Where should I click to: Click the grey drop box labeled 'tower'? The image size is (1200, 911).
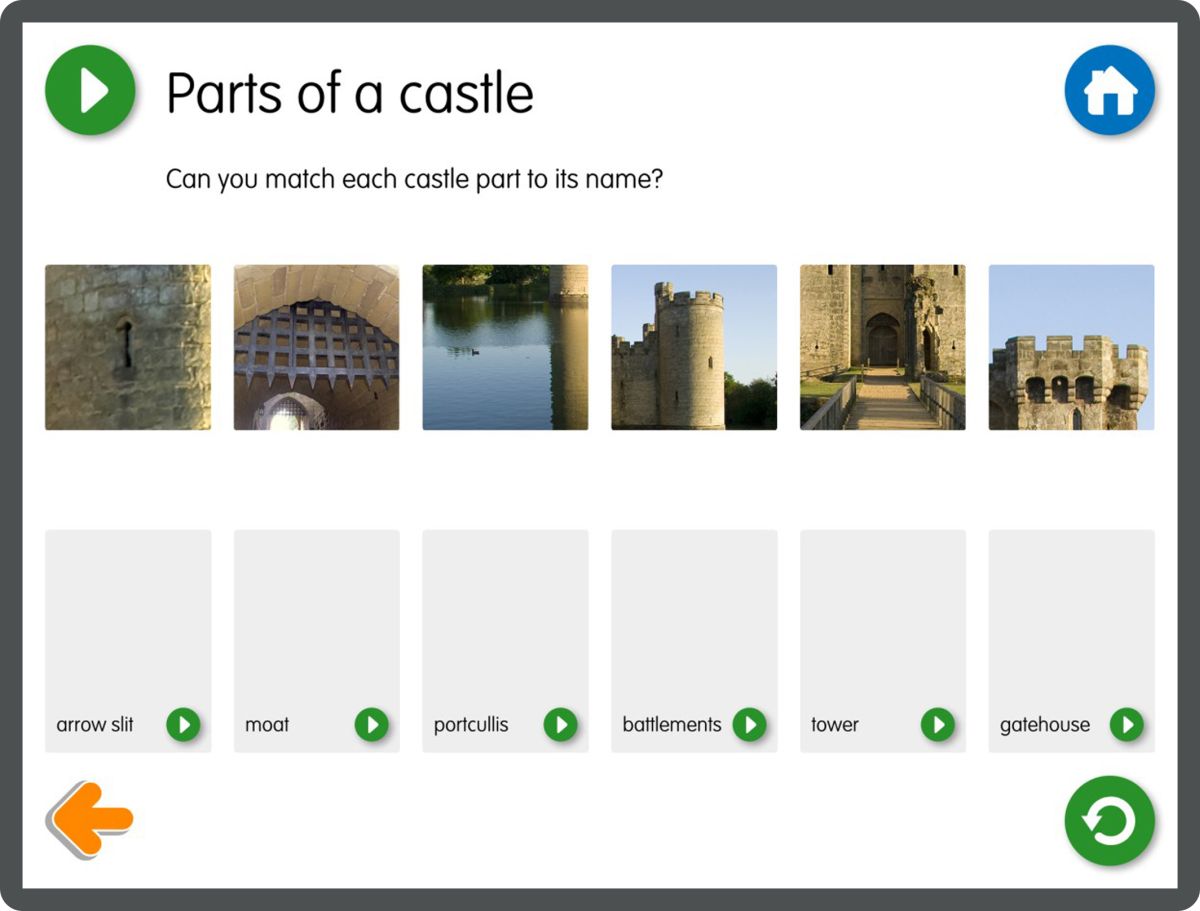click(883, 641)
